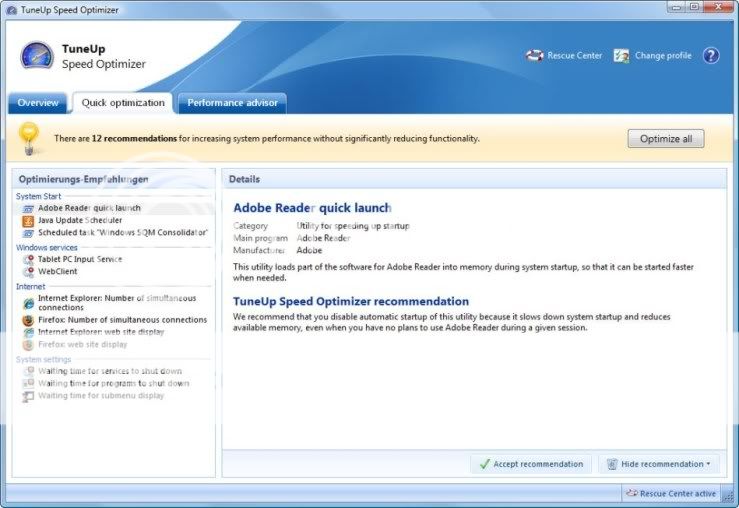
Task: Select Internet Explorer: Number of simultaneous connections
Action: pos(117,303)
